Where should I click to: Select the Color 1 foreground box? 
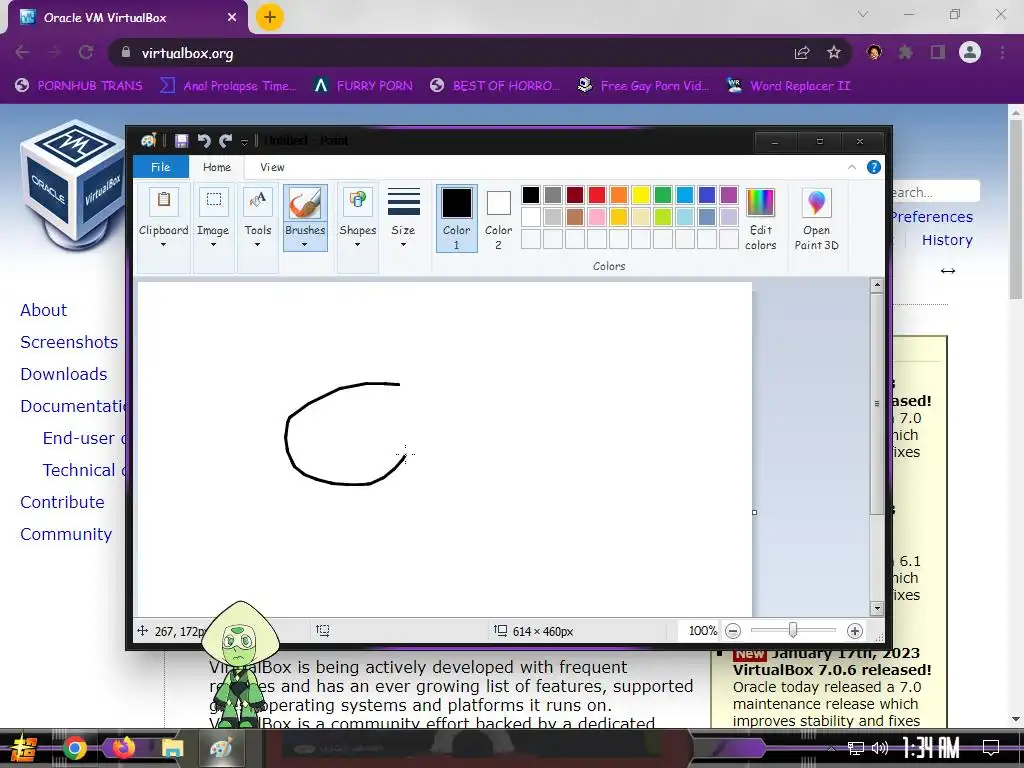pyautogui.click(x=456, y=218)
